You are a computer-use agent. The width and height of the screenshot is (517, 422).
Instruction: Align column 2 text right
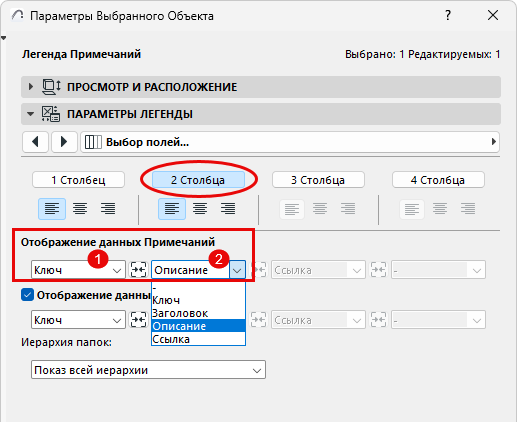pos(228,209)
